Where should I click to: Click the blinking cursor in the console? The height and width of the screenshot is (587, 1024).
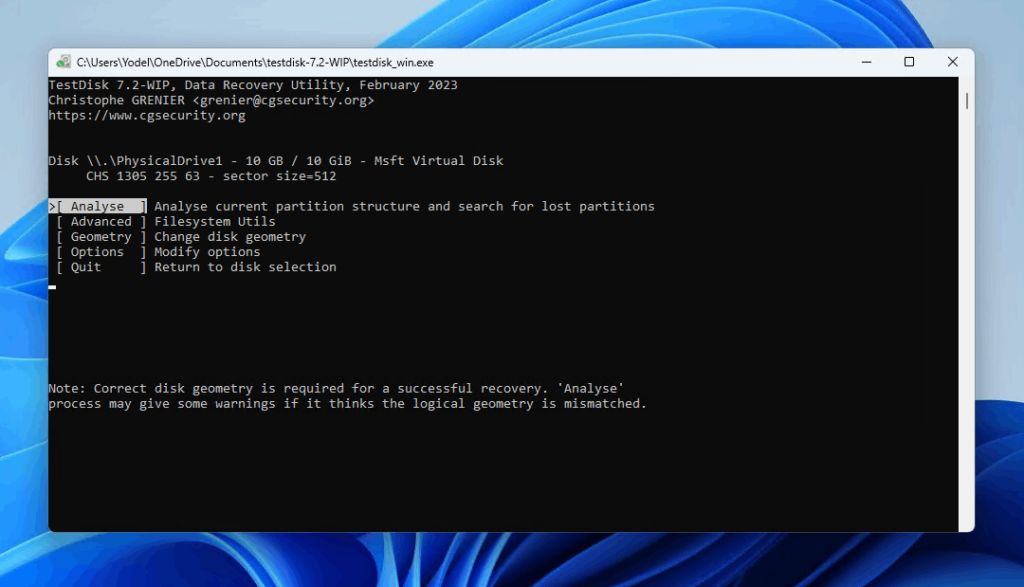[52, 288]
